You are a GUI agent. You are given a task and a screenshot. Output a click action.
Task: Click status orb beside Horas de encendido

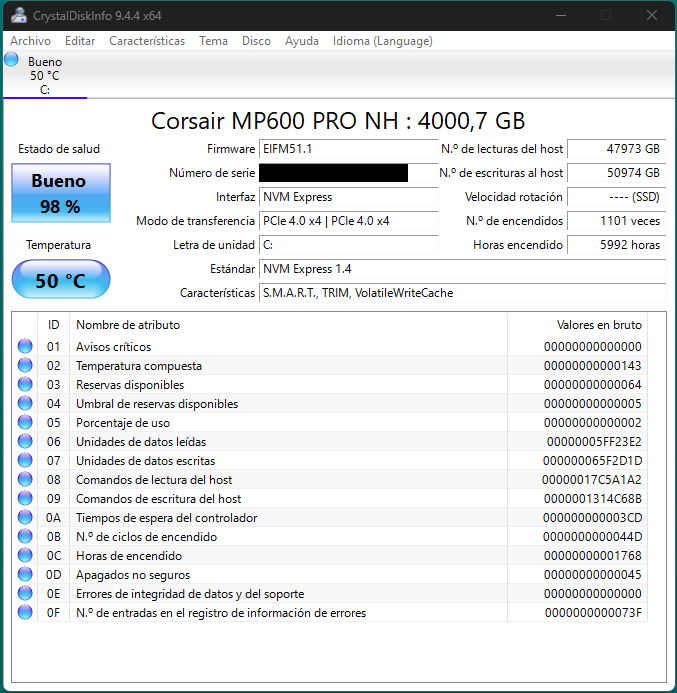pos(25,555)
